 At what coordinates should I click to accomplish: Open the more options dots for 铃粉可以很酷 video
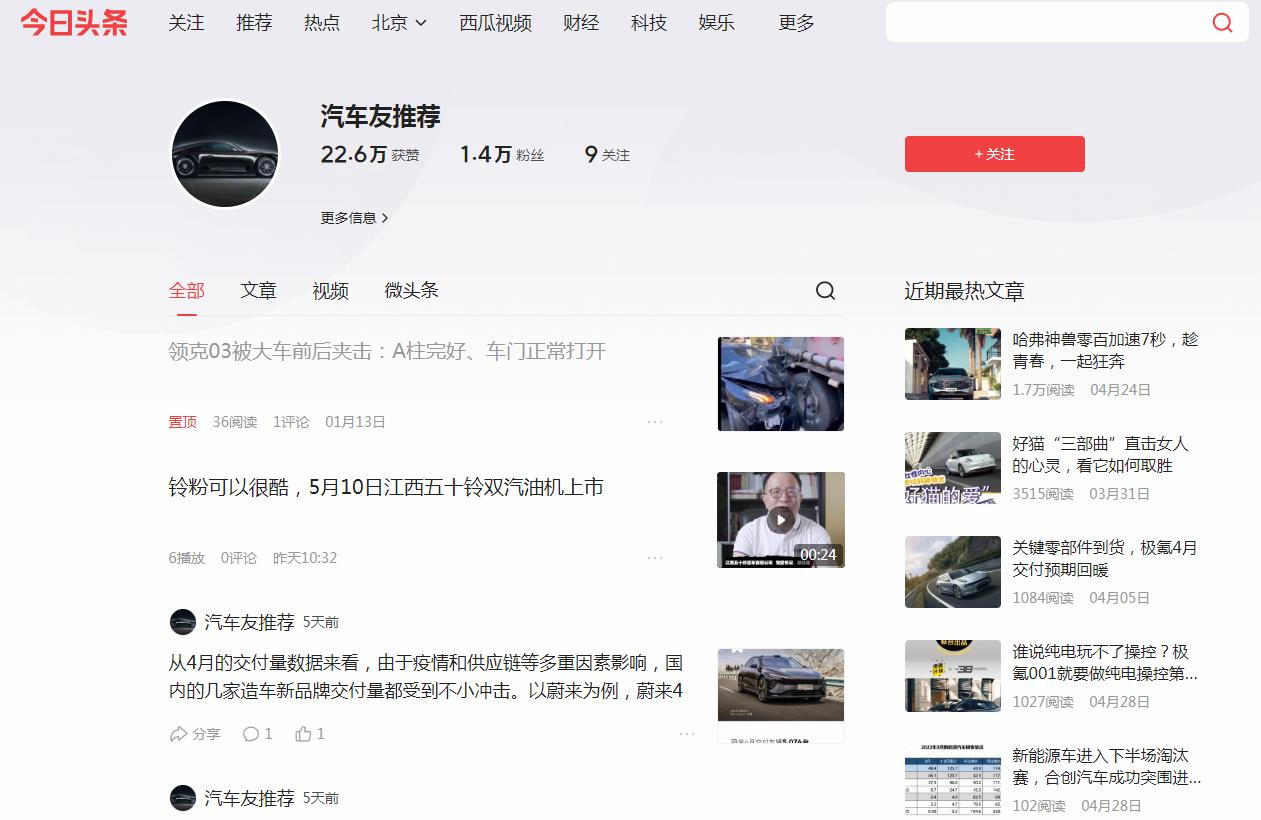point(655,558)
